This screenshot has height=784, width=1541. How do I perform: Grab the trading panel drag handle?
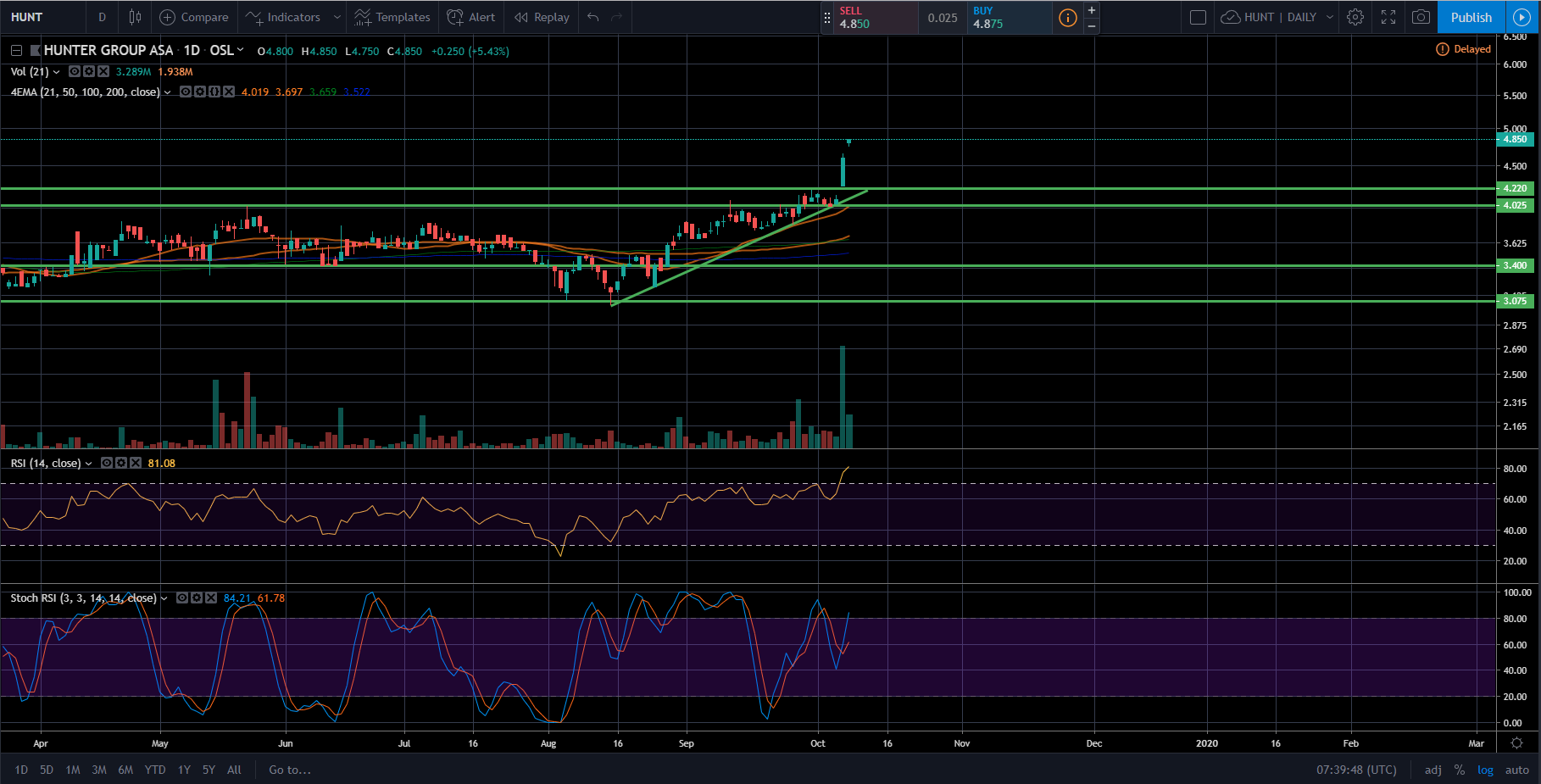(827, 17)
